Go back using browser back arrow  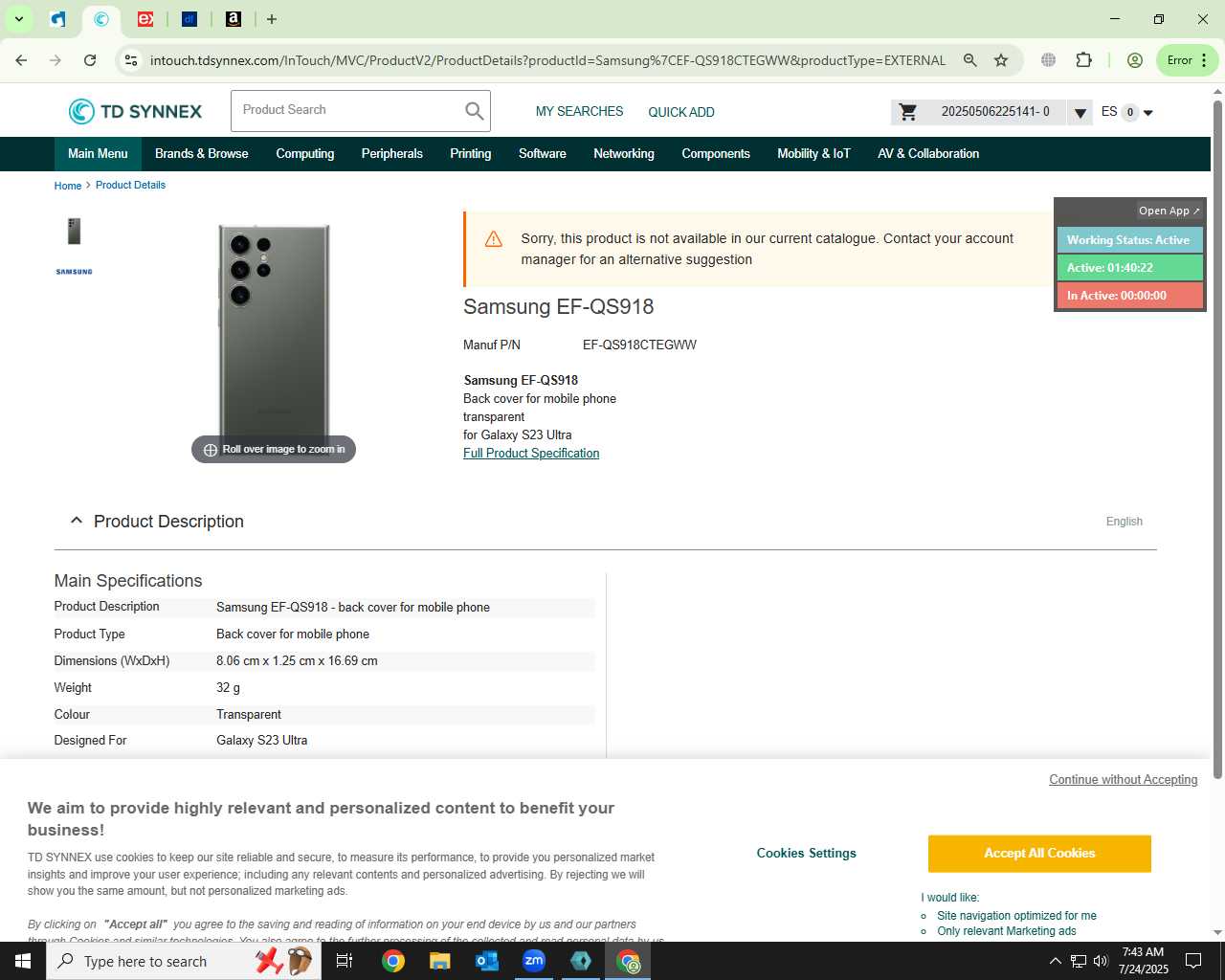click(21, 60)
